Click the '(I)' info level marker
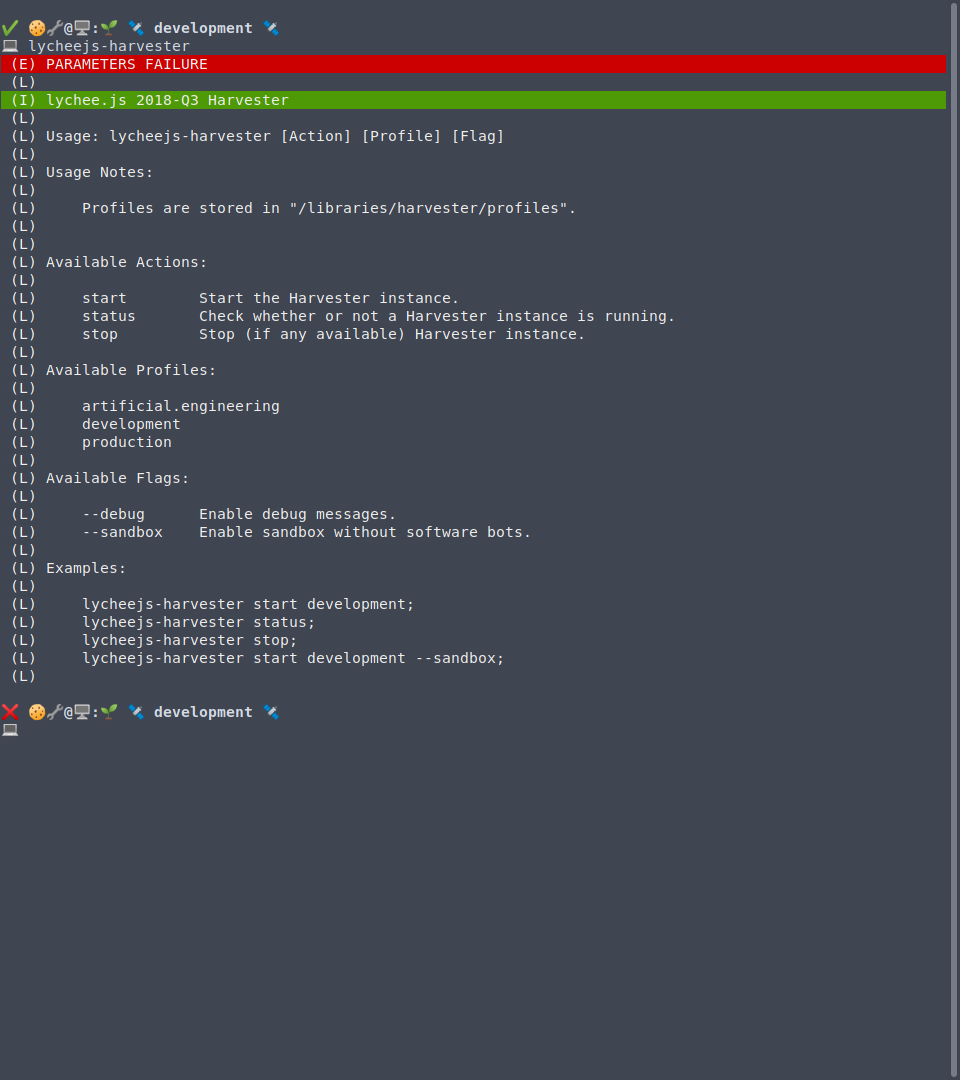This screenshot has width=960, height=1080. click(x=23, y=100)
